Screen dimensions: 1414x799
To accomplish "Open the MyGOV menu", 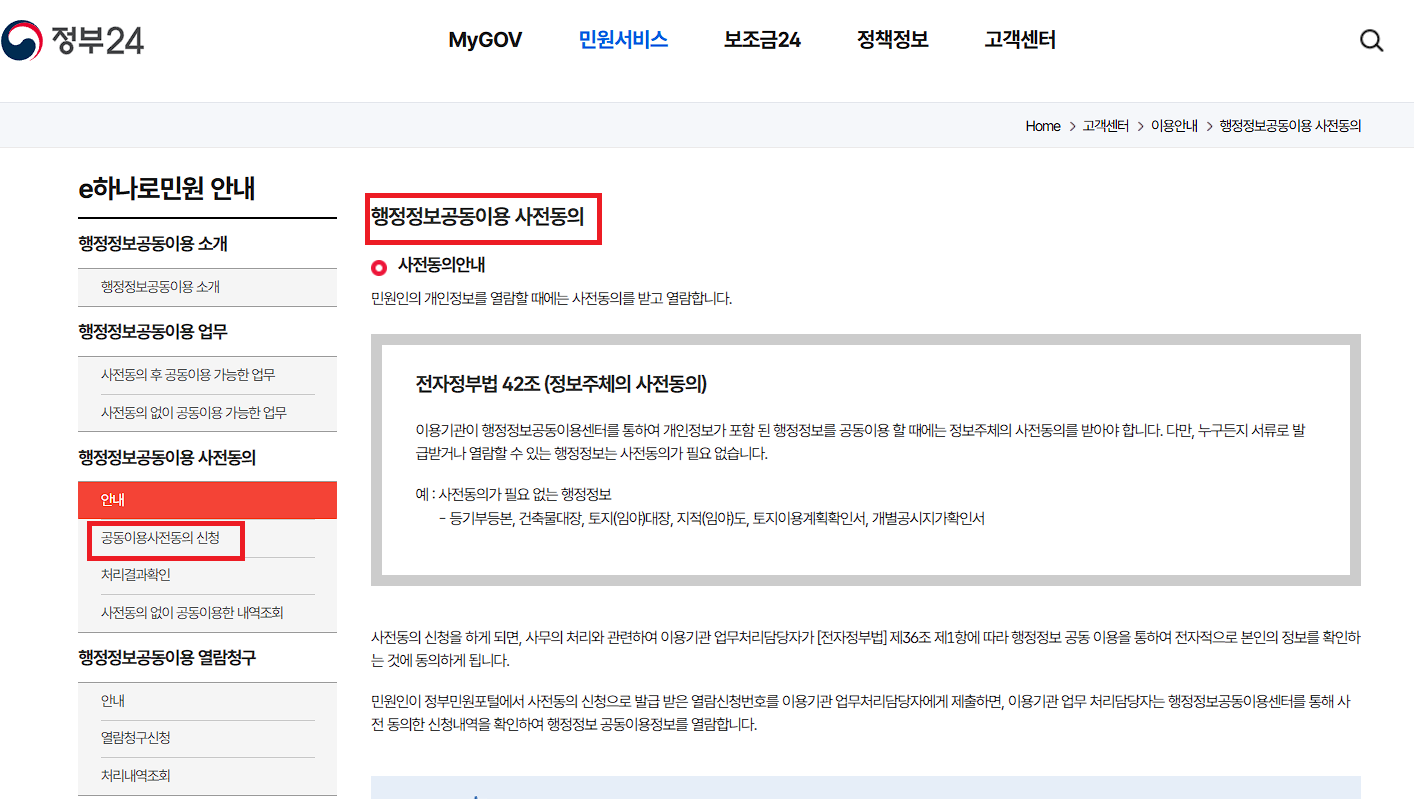I will coord(486,40).
